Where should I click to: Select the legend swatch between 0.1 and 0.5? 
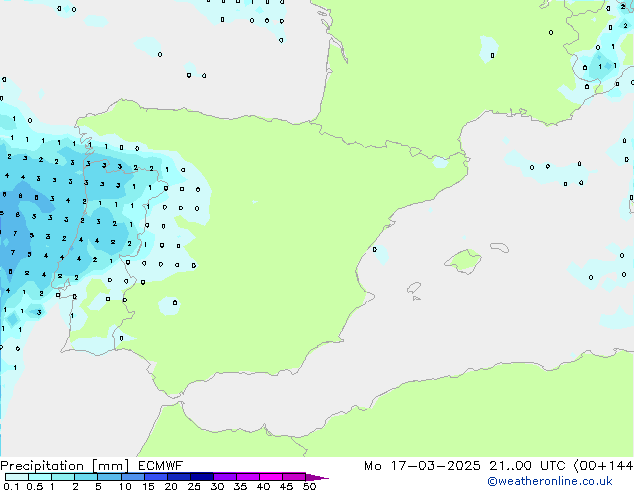pos(17,477)
